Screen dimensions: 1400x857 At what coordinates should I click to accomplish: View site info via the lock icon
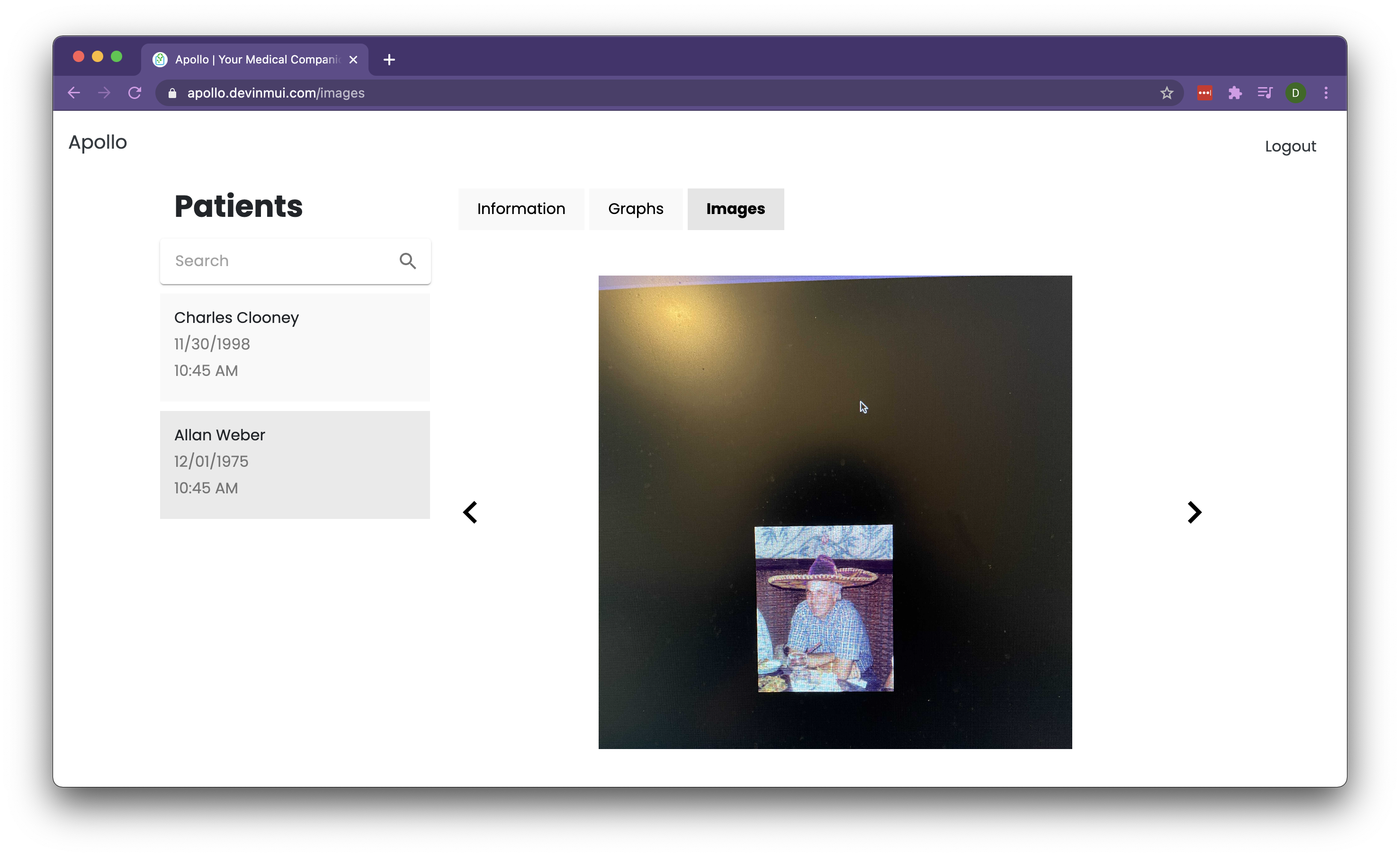coord(172,93)
